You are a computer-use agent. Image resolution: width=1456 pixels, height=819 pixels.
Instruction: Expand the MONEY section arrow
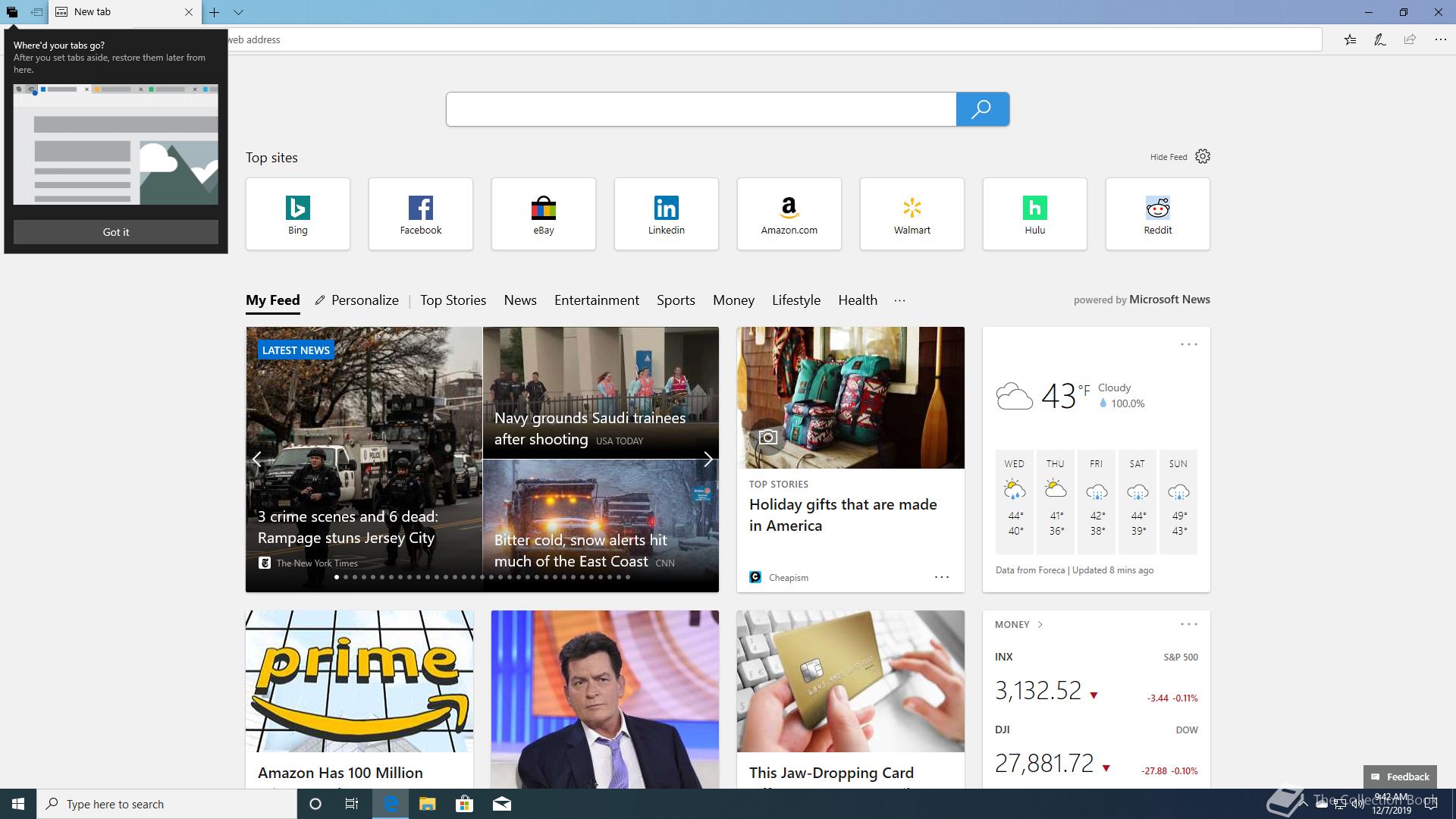pos(1040,625)
